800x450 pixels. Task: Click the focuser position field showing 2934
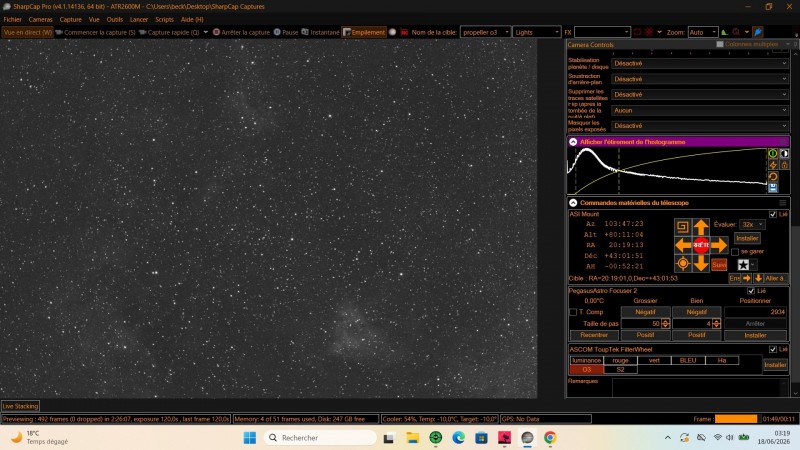[756, 312]
